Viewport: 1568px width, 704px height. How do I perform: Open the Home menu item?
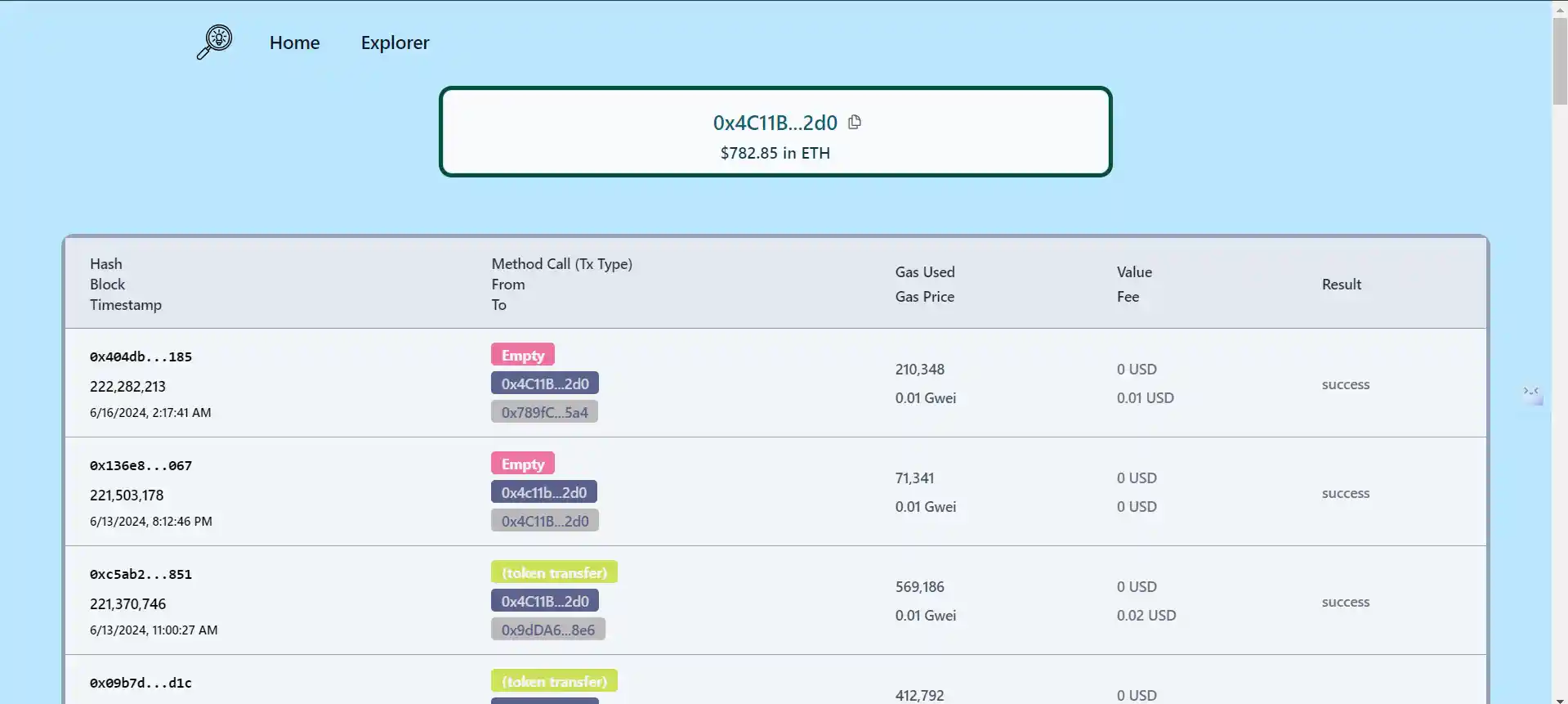click(294, 43)
